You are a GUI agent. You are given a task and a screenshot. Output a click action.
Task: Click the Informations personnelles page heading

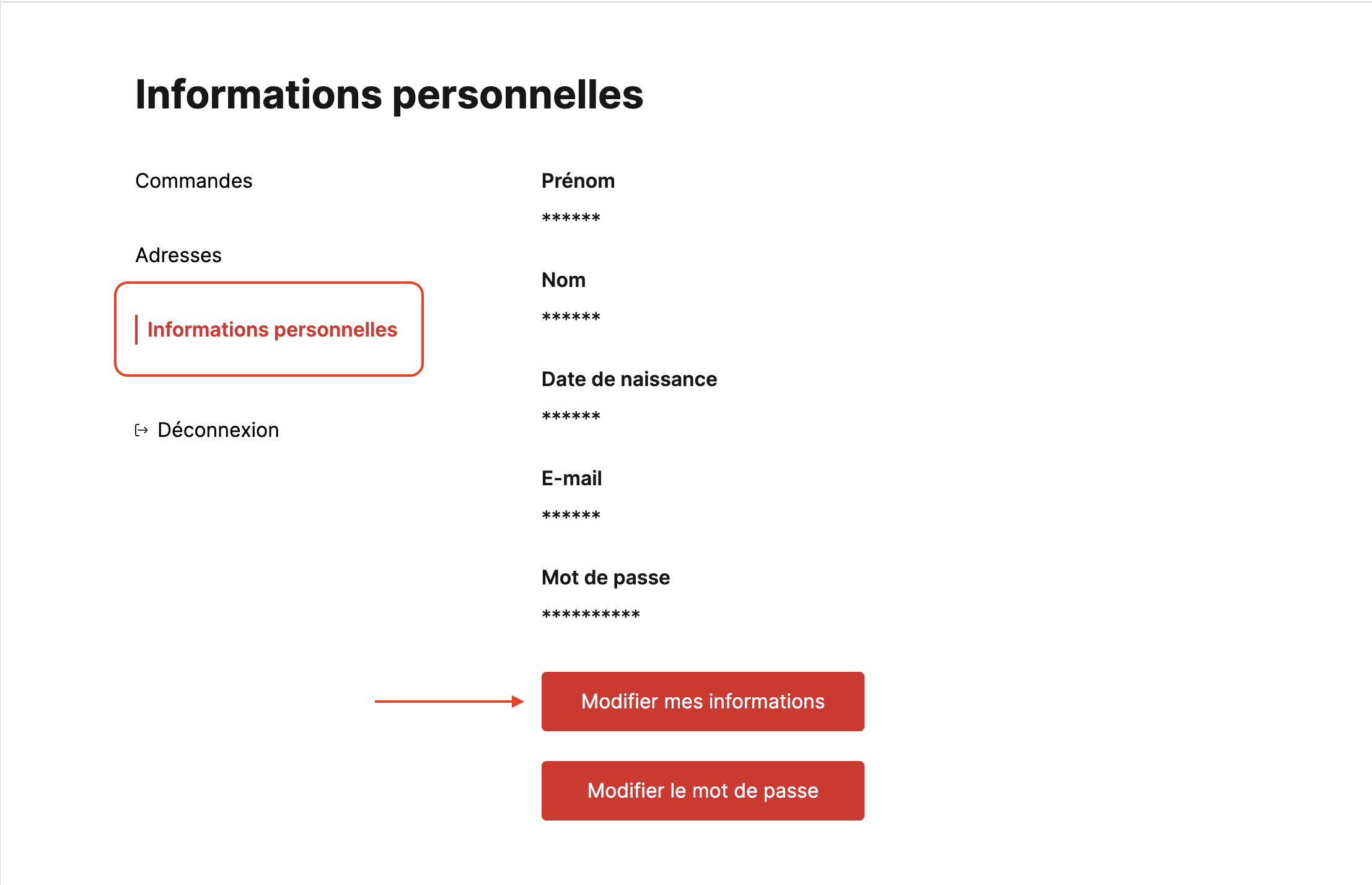[x=389, y=95]
